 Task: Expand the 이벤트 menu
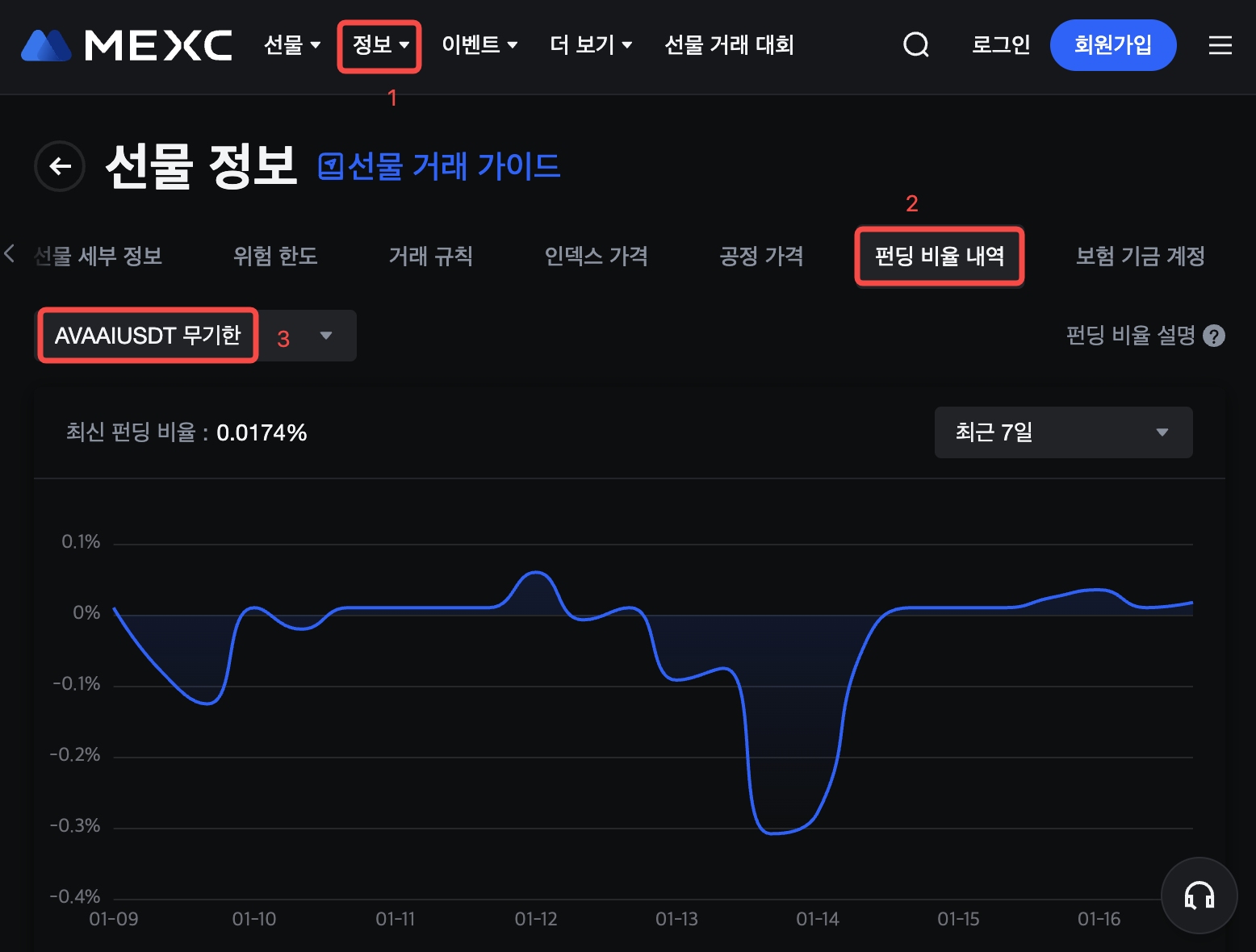click(479, 45)
